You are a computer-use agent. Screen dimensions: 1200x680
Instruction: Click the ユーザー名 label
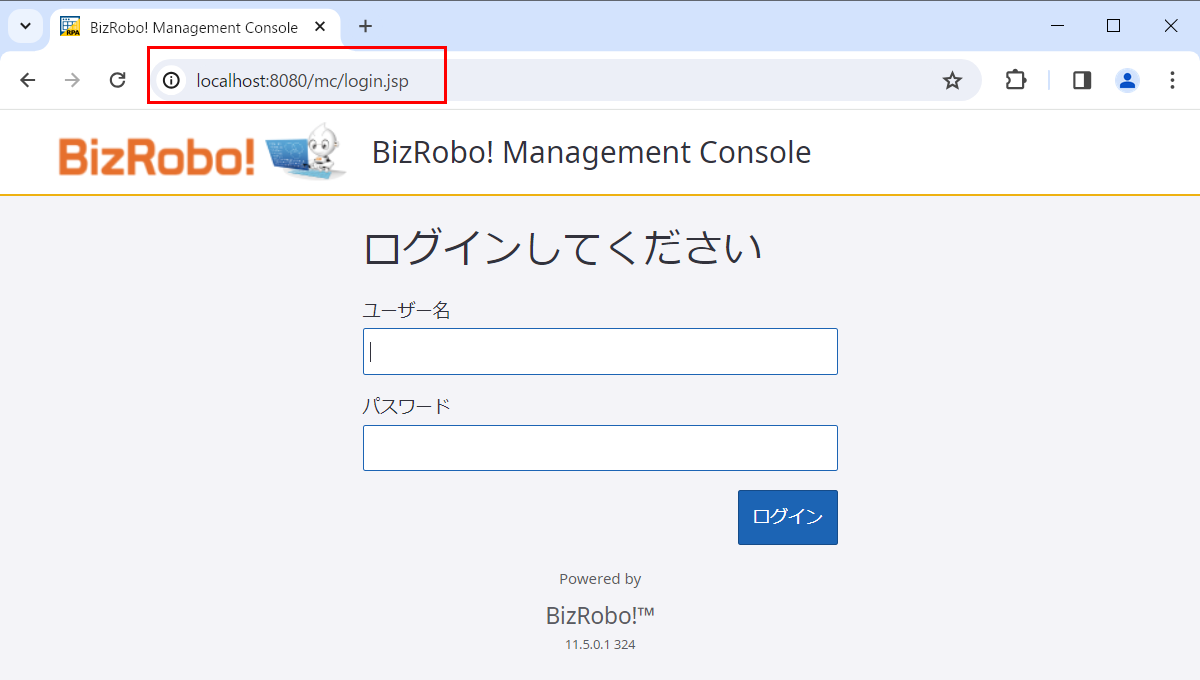coord(406,311)
